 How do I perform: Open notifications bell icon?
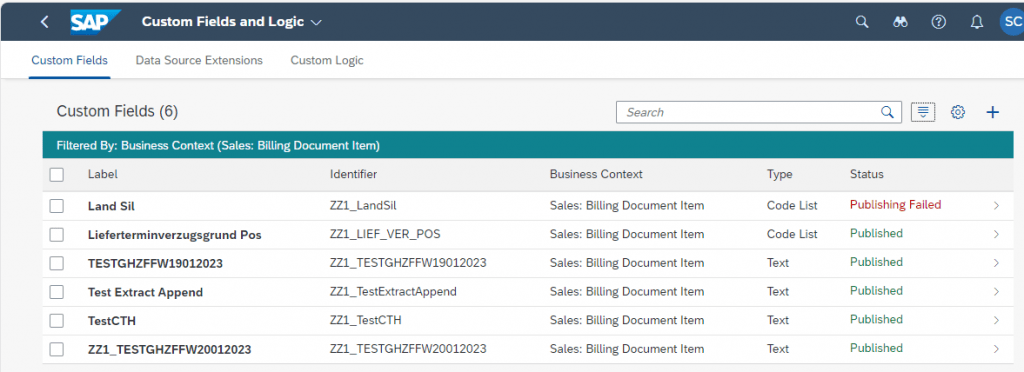[x=976, y=22]
